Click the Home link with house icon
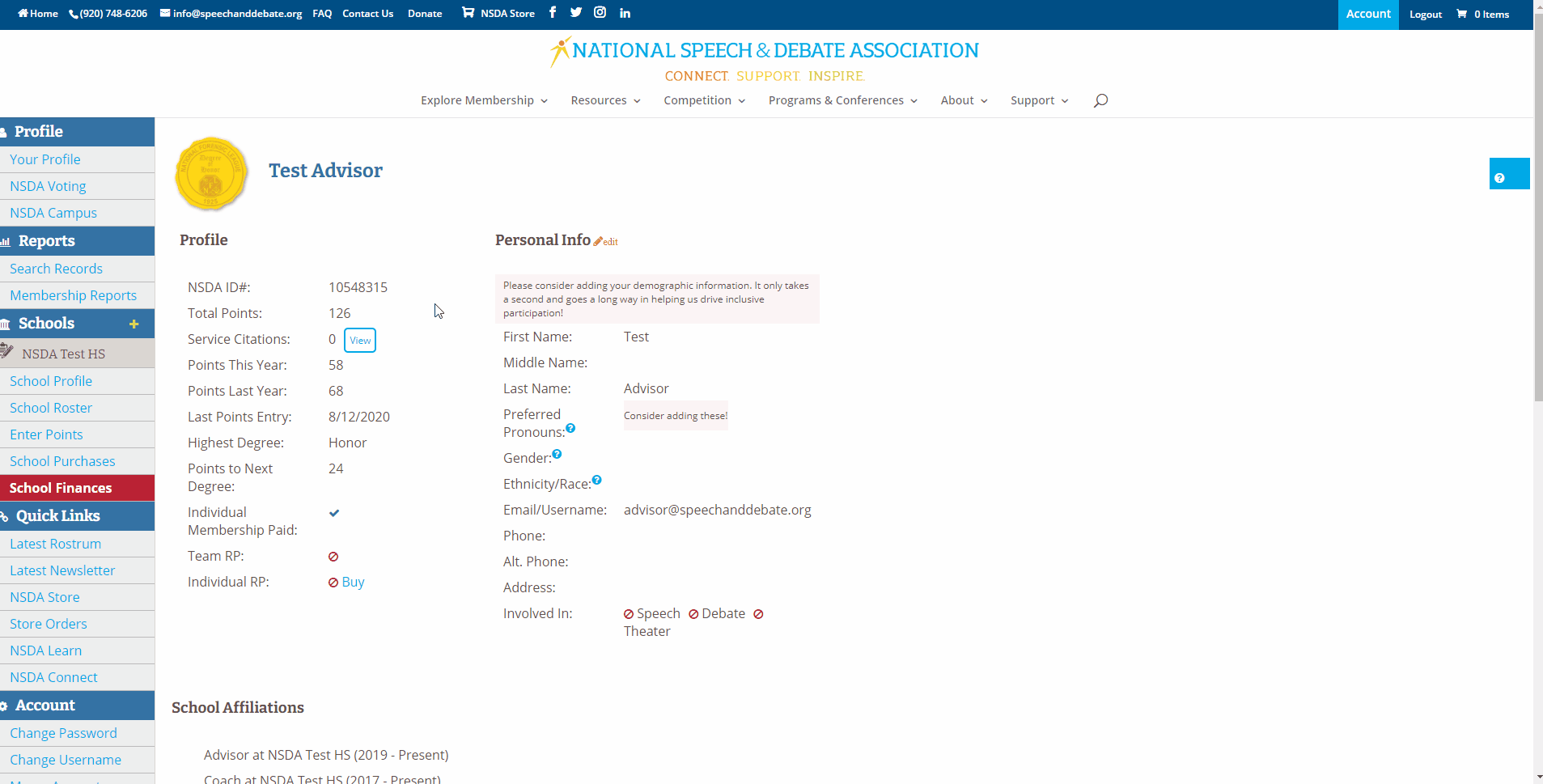Image resolution: width=1543 pixels, height=784 pixels. (x=38, y=14)
